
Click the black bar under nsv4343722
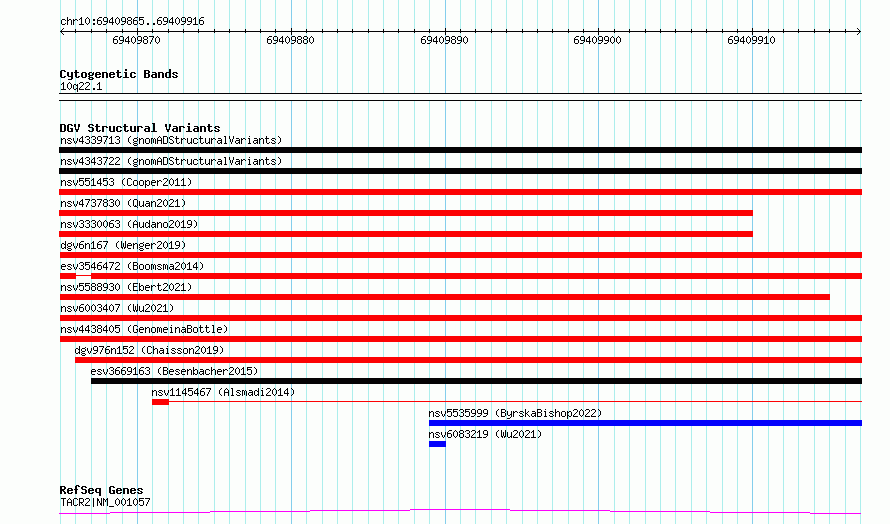tap(460, 171)
